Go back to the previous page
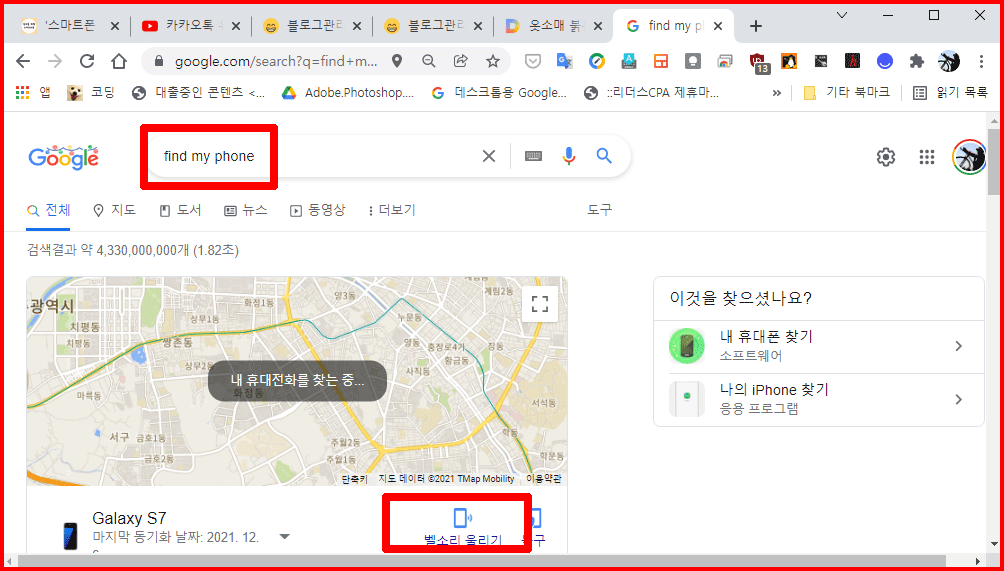Screen dimensions: 1004x571 click(23, 61)
